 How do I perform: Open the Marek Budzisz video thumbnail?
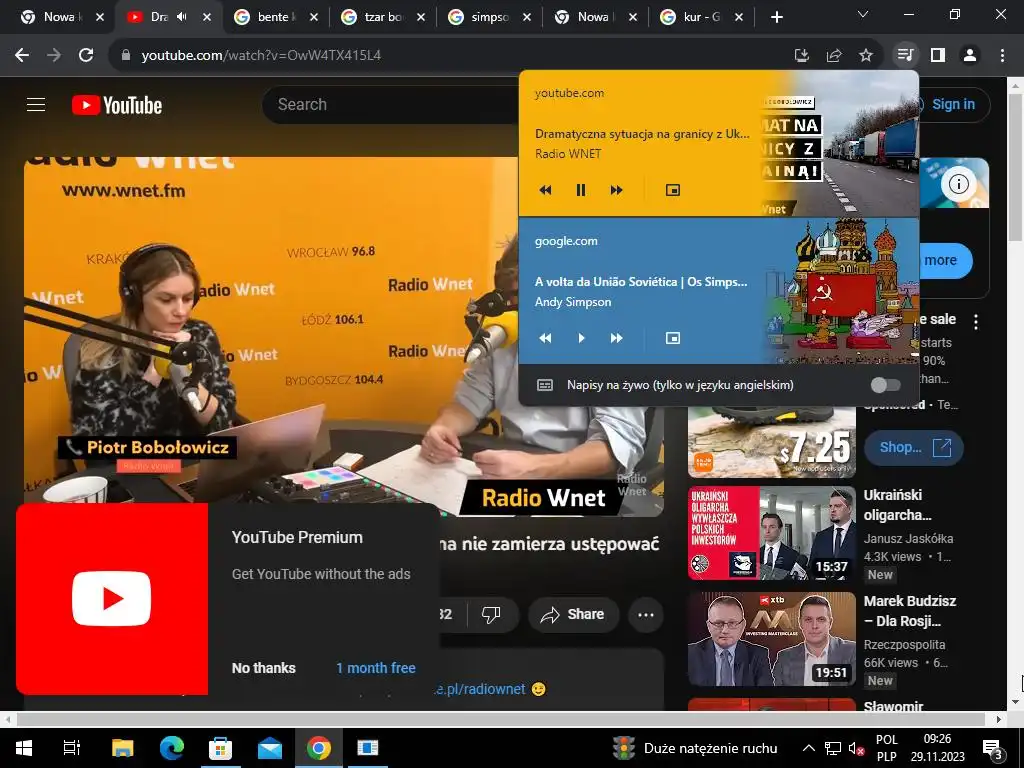(771, 639)
